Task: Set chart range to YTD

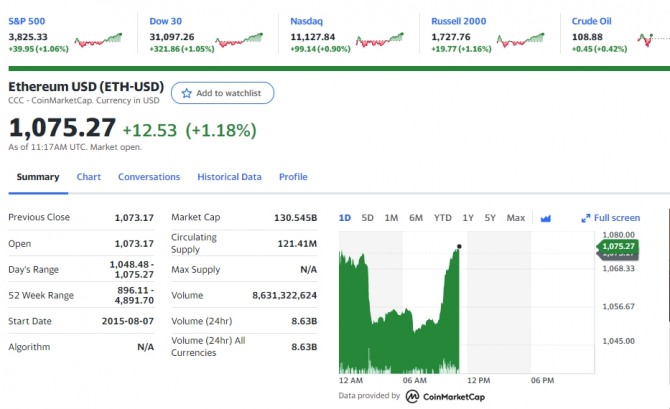Action: 442,218
